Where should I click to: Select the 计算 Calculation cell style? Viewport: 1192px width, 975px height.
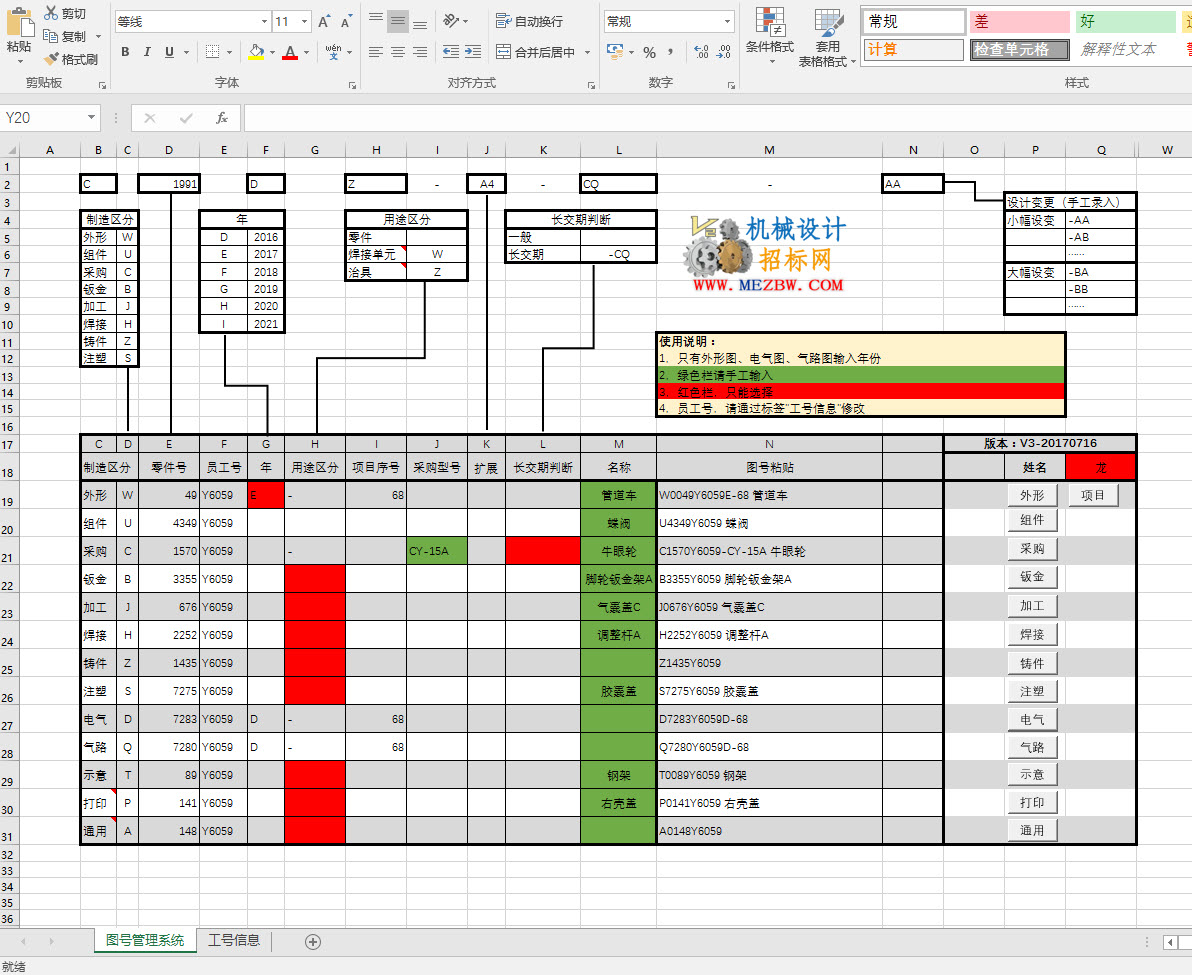tap(915, 49)
